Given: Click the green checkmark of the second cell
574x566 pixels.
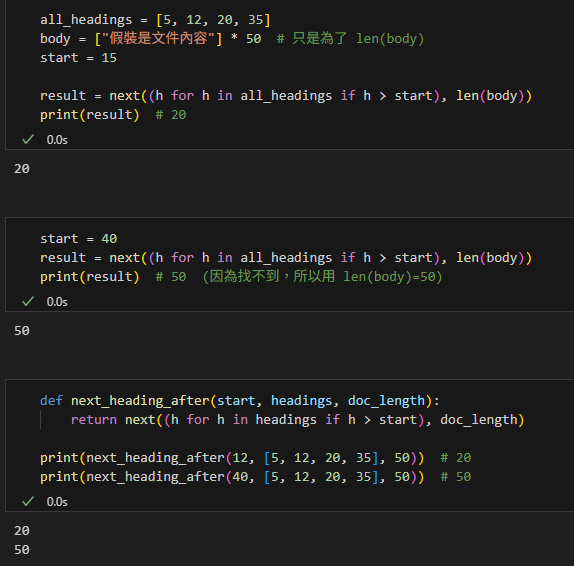Looking at the screenshot, I should pos(28,302).
